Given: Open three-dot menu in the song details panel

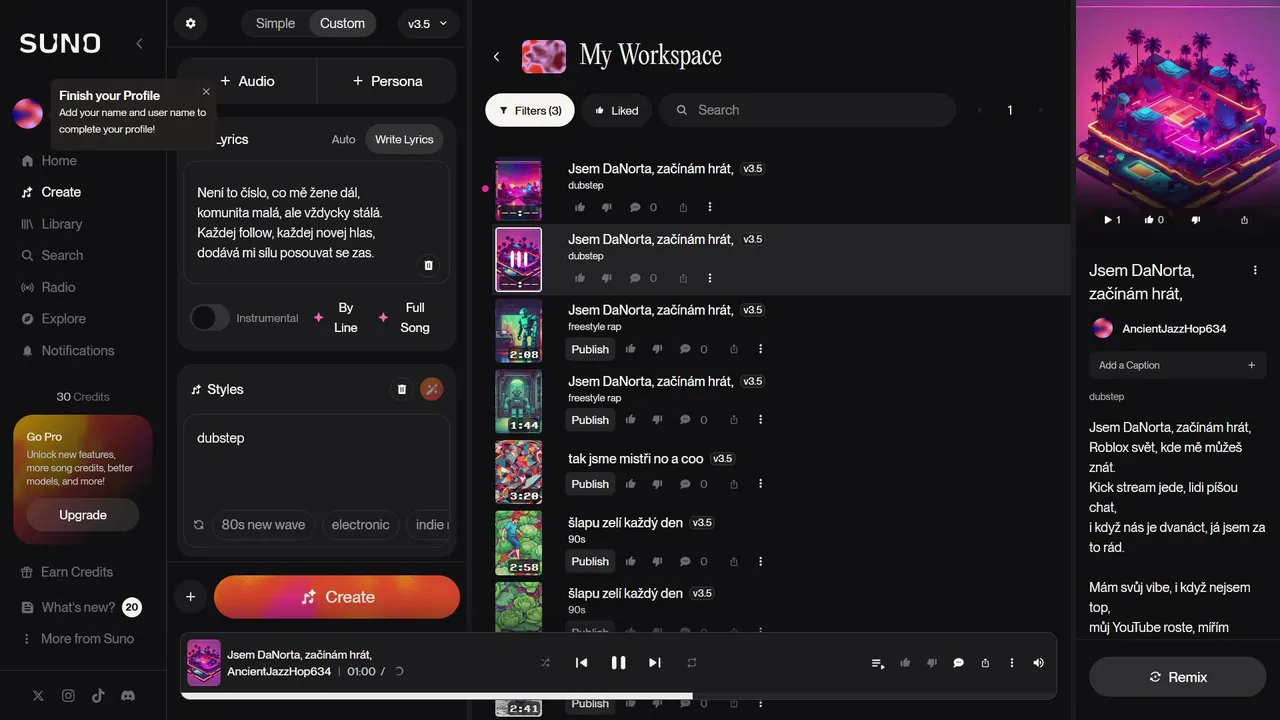Looking at the screenshot, I should [x=1255, y=270].
